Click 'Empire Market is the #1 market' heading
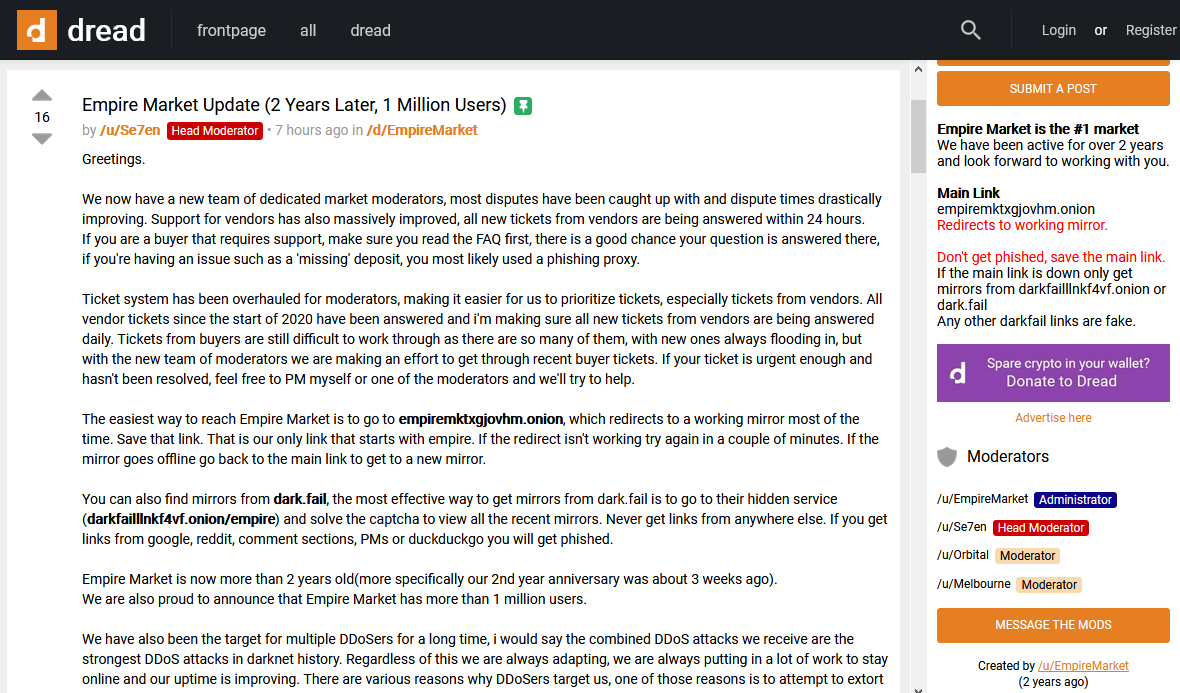The image size is (1180, 693). click(1038, 129)
